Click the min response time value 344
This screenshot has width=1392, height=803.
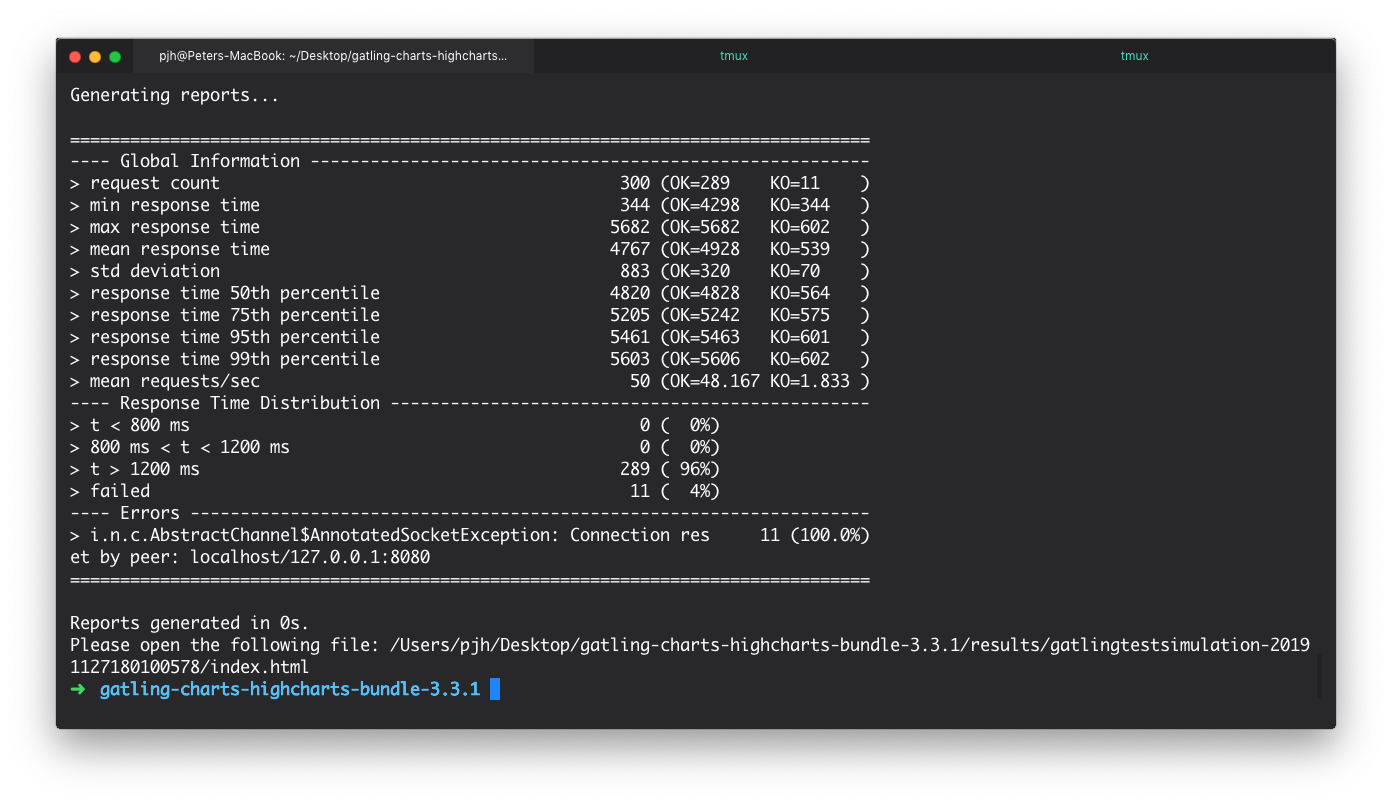click(635, 205)
